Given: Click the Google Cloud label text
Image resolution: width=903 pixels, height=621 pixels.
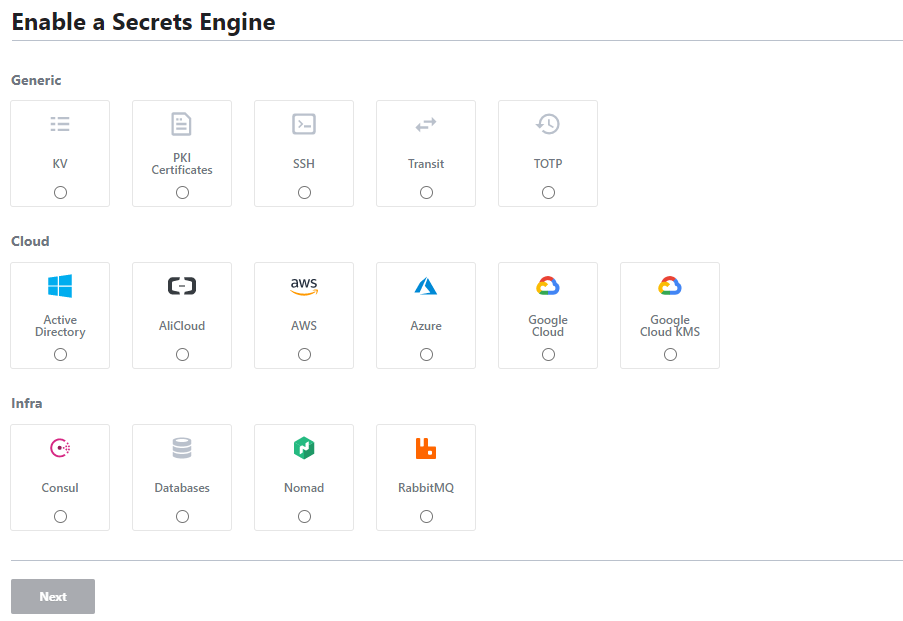Looking at the screenshot, I should tap(548, 325).
